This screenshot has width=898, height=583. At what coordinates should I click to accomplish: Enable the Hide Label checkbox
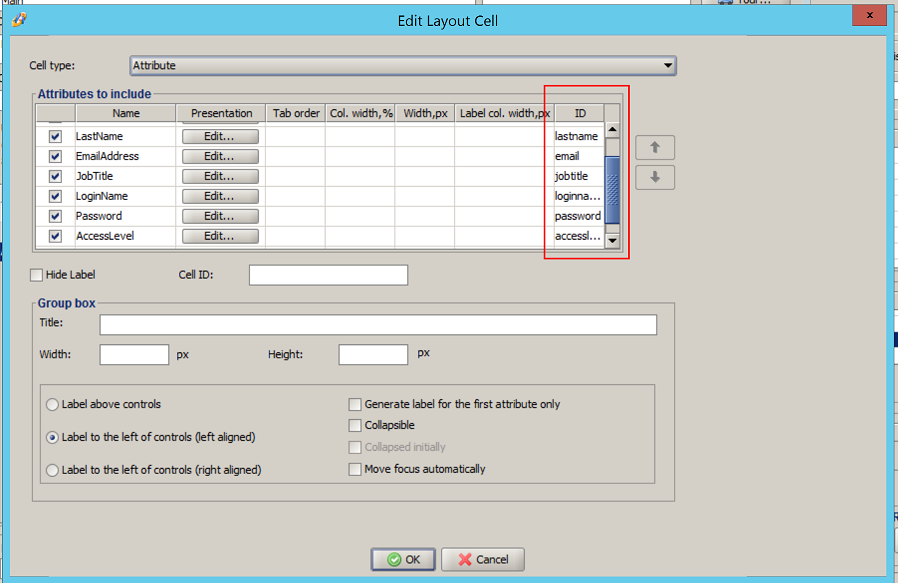click(36, 275)
